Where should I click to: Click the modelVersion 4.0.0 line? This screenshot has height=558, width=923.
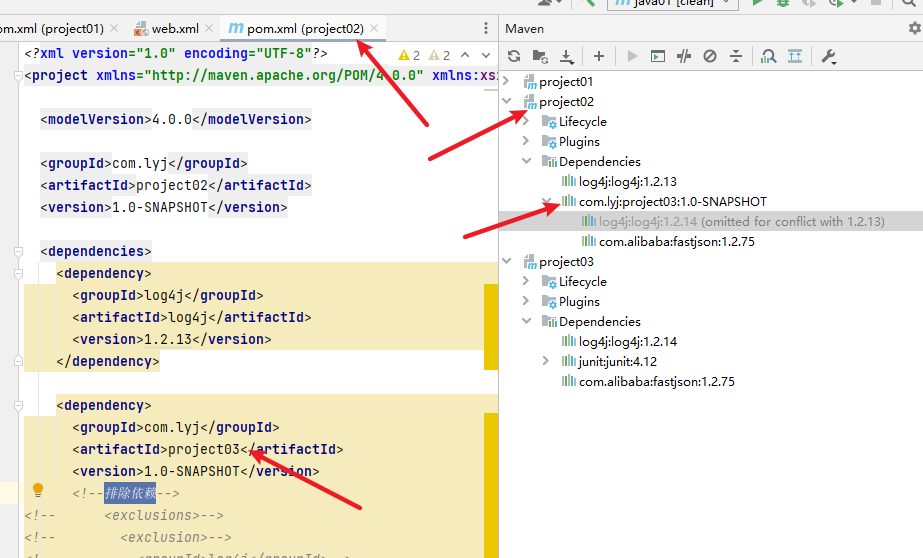[175, 119]
